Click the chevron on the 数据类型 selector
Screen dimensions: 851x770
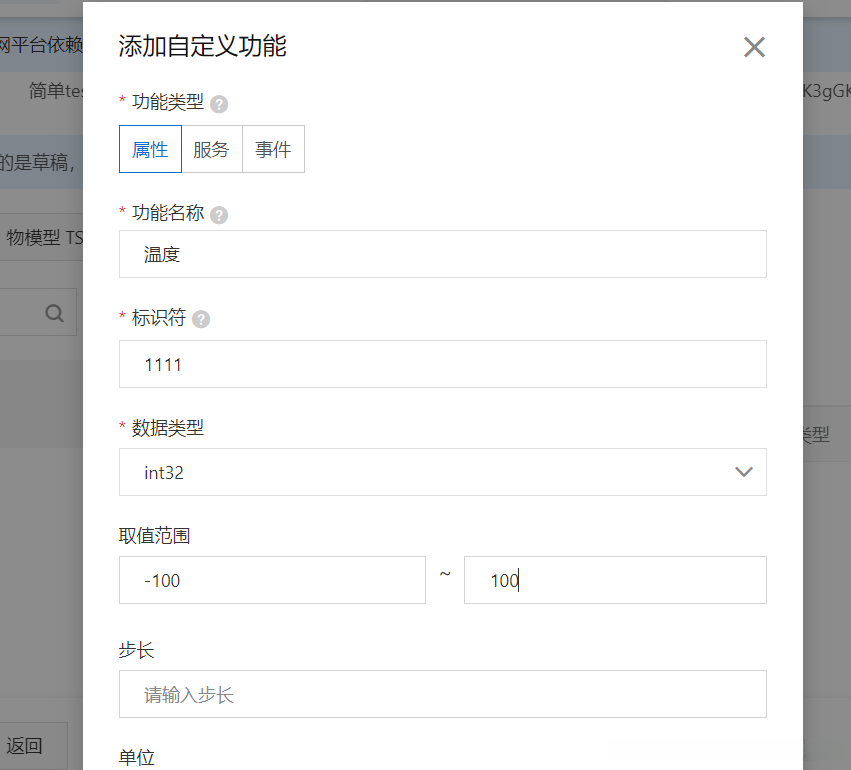click(743, 472)
